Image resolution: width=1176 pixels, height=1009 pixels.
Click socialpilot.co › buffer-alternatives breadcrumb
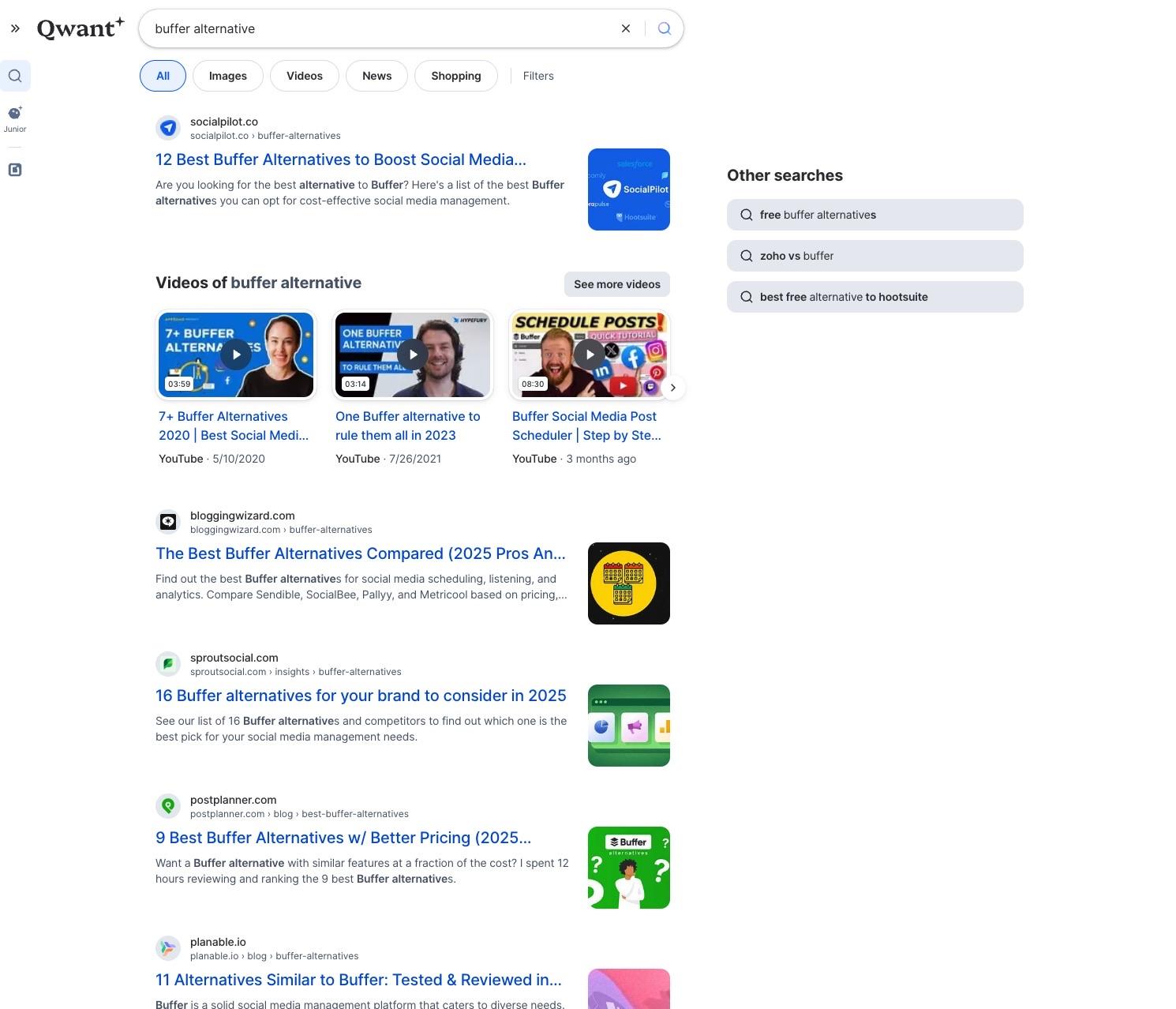265,136
